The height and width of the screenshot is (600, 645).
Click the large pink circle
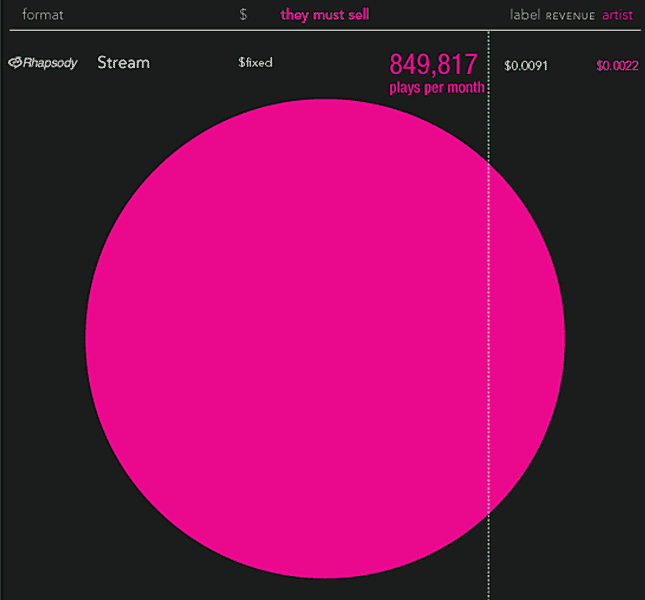325,338
